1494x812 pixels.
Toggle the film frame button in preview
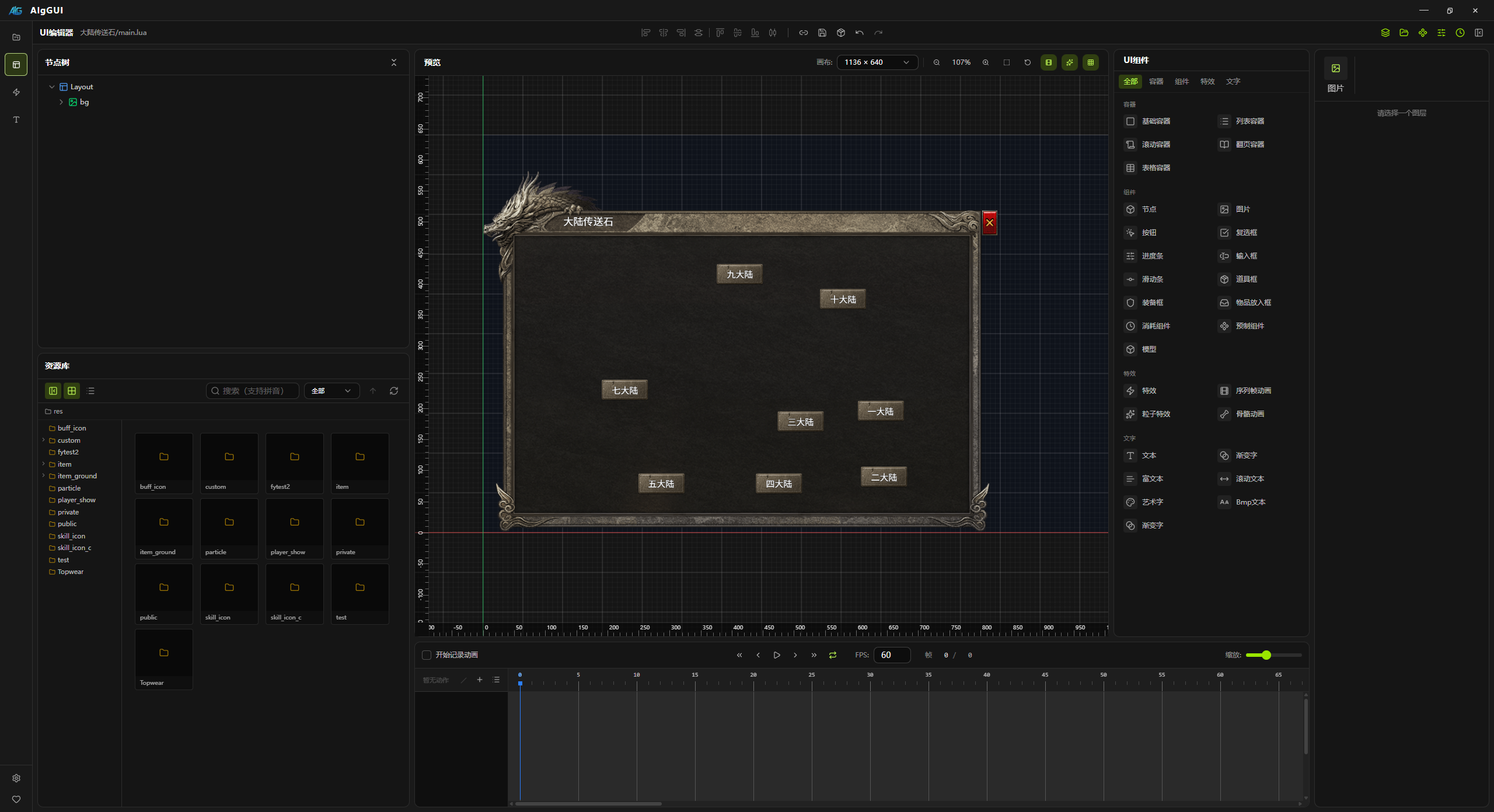pos(1049,62)
